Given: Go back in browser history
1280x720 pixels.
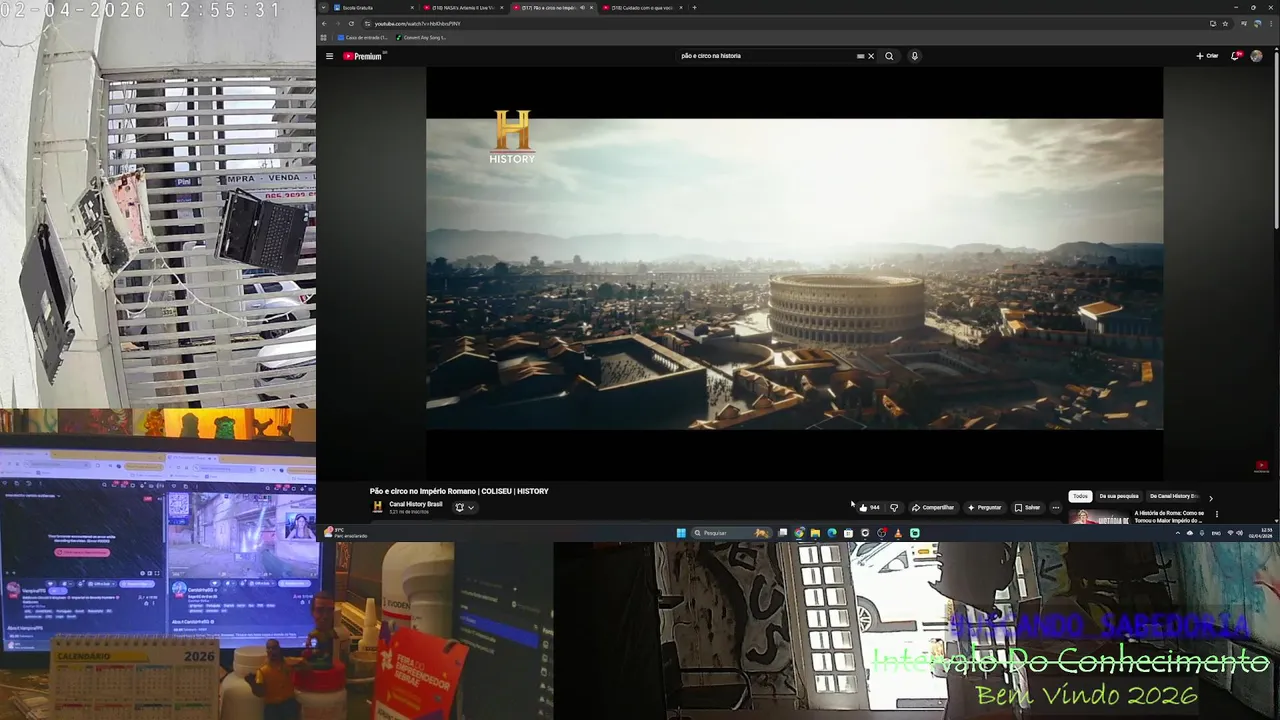Looking at the screenshot, I should tap(324, 23).
